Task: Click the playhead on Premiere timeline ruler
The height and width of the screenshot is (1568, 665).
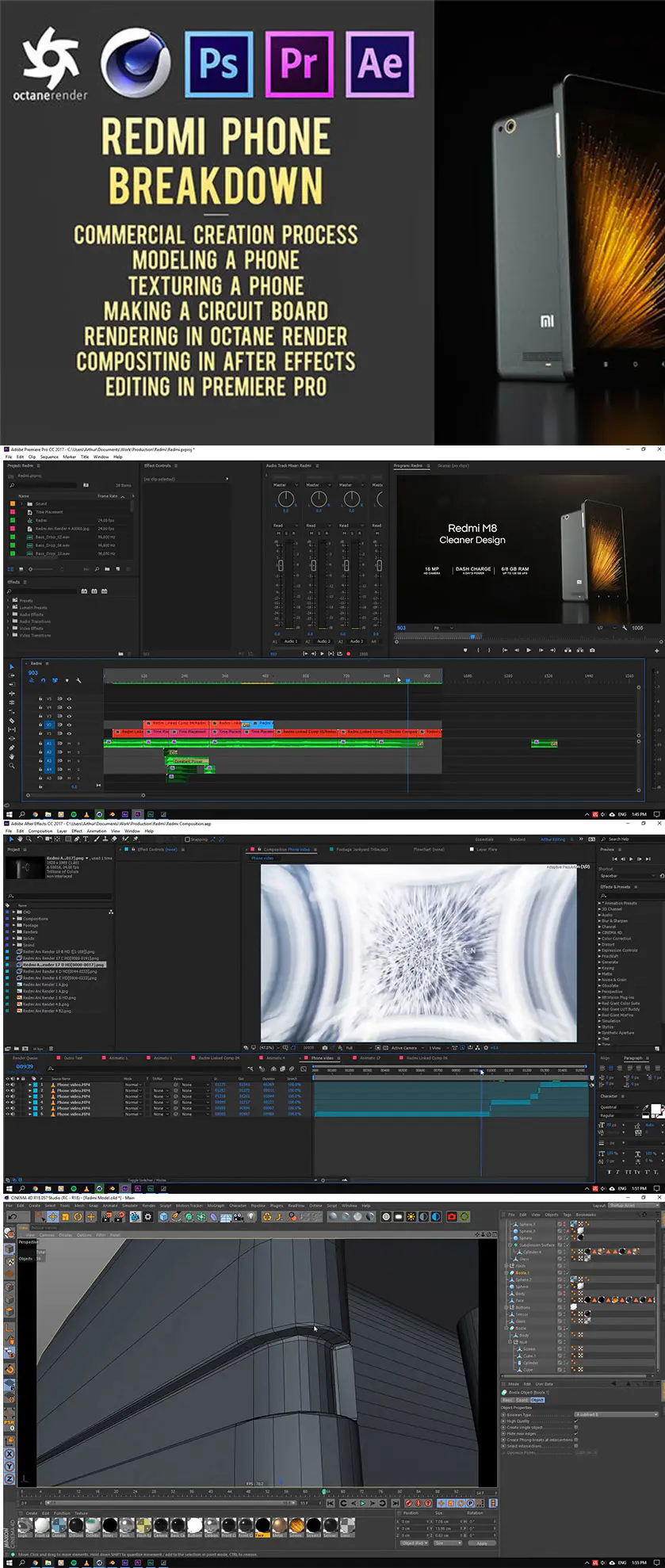Action: pos(408,680)
